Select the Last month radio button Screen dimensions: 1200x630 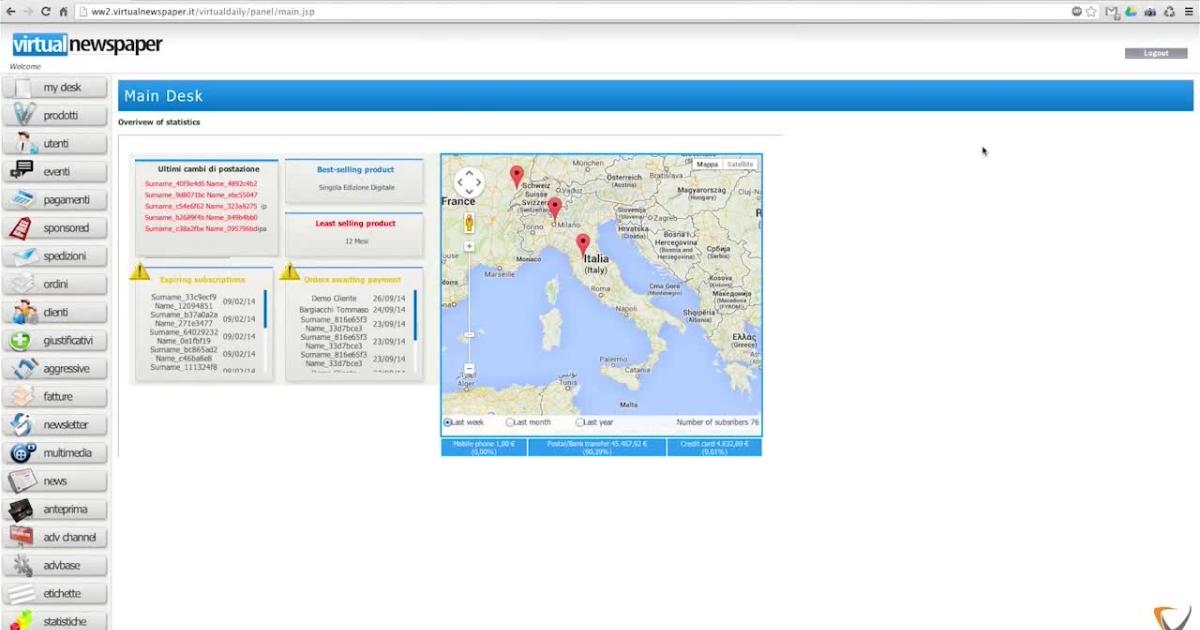click(x=510, y=422)
